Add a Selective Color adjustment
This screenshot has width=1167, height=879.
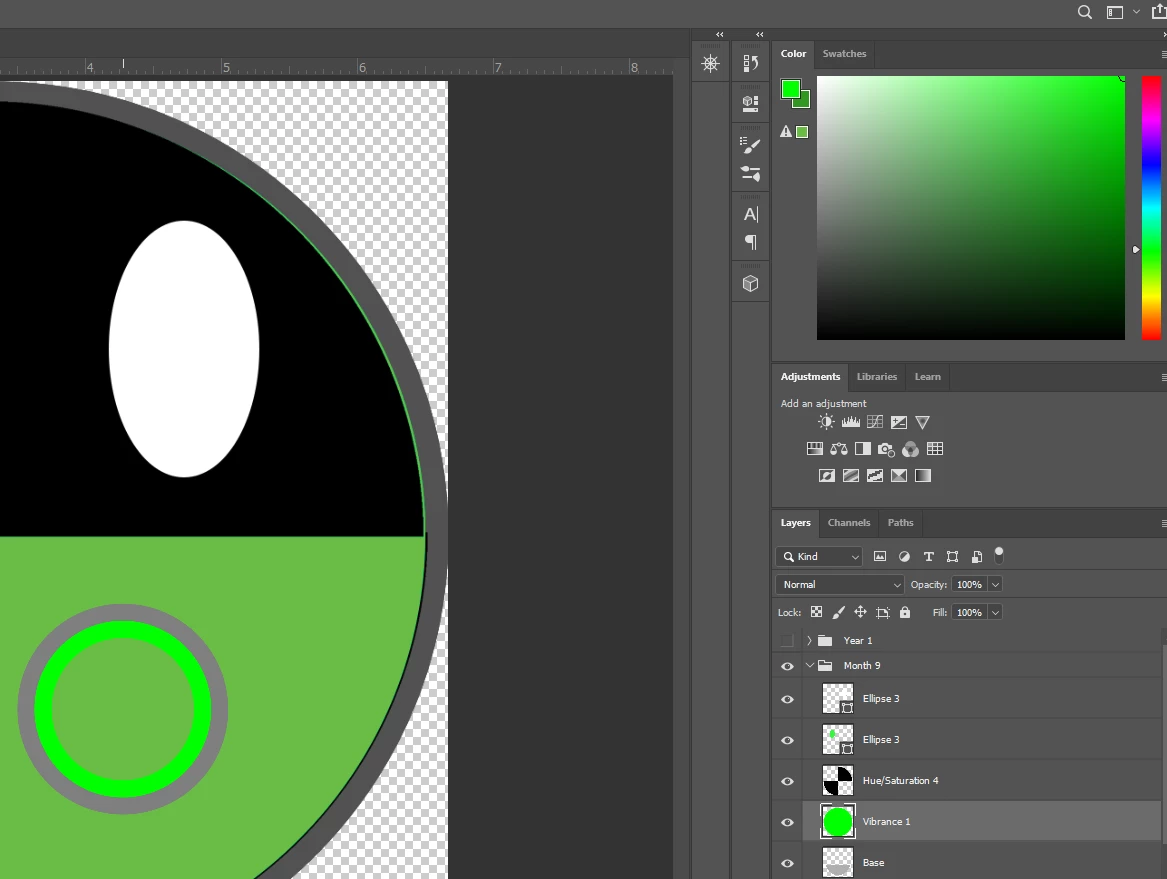(x=899, y=476)
